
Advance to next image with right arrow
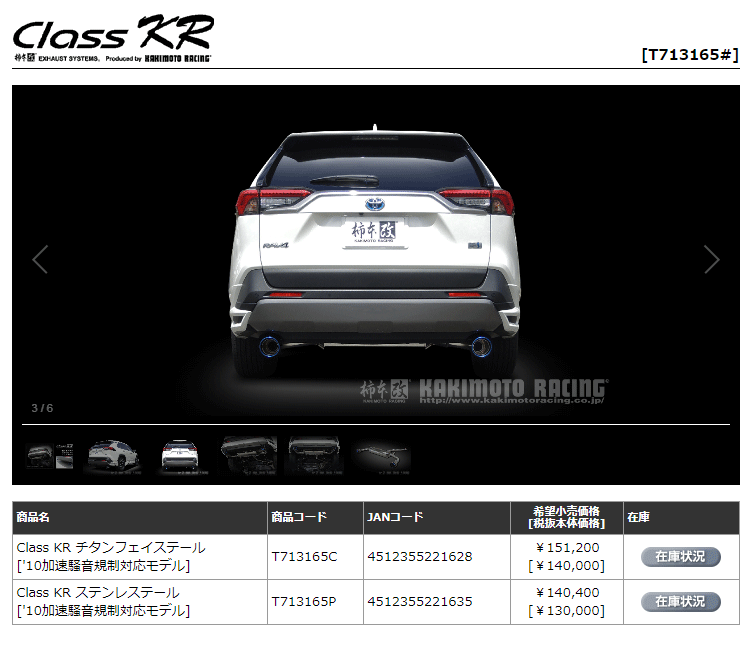pos(712,259)
